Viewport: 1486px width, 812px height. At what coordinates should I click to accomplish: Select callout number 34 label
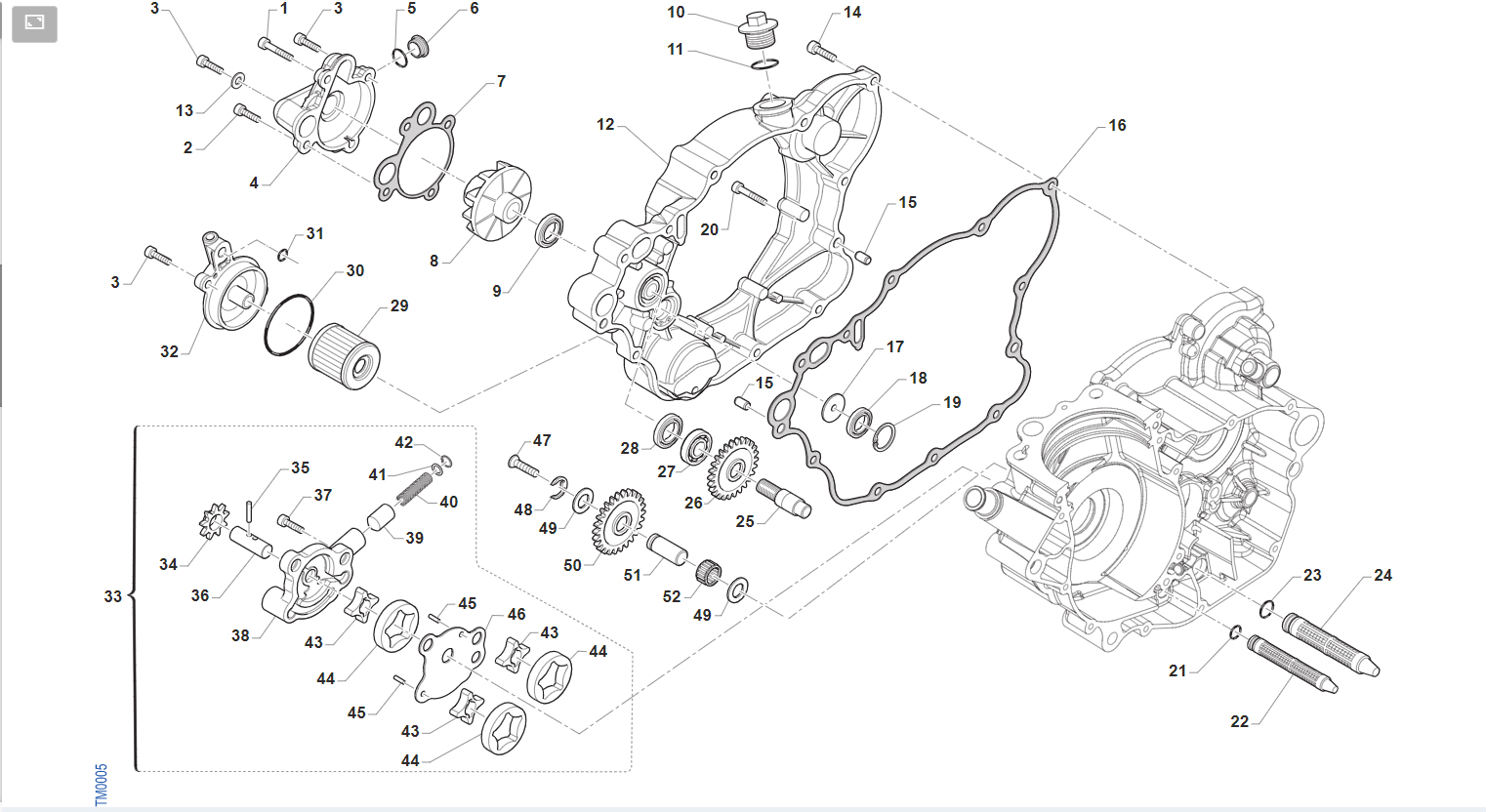169,565
